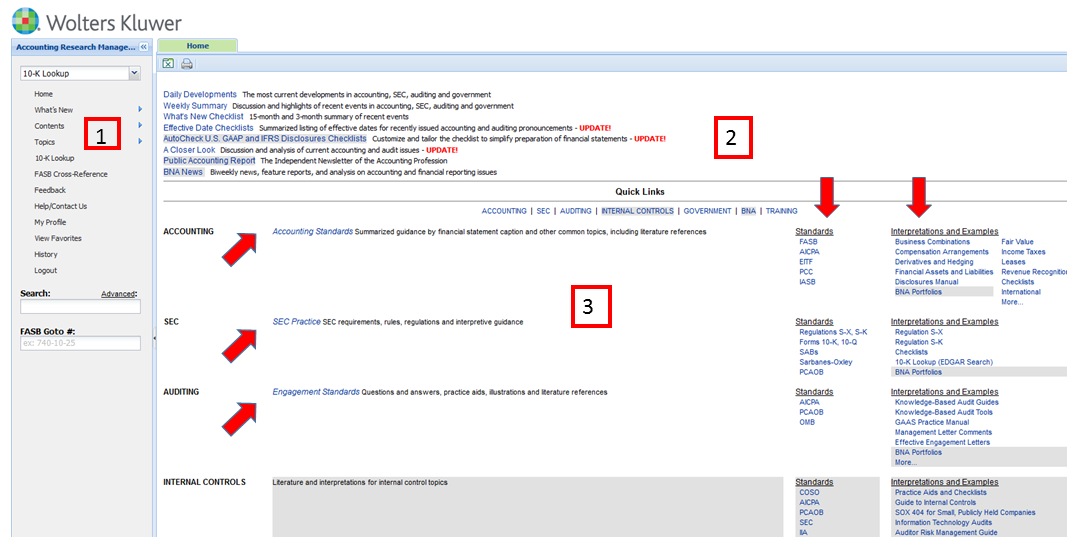Screen dimensions: 1074x548
Task: Jump to INTERNAL CONTROLS quick link
Action: pyautogui.click(x=638, y=211)
